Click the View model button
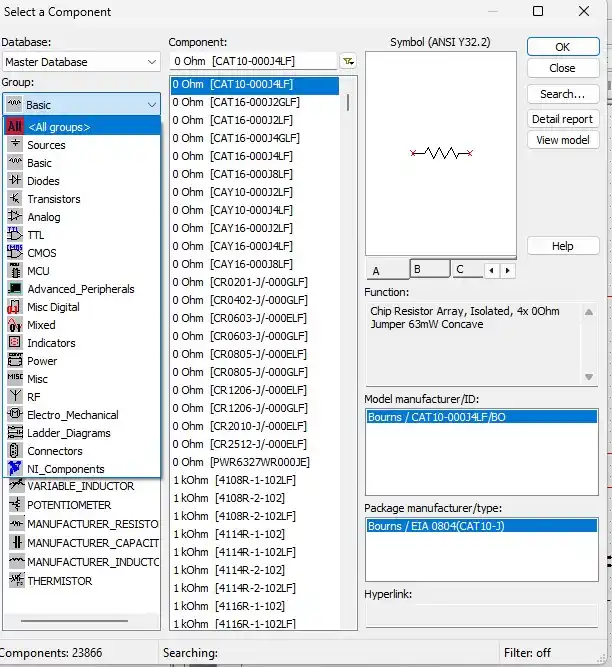 coord(563,140)
